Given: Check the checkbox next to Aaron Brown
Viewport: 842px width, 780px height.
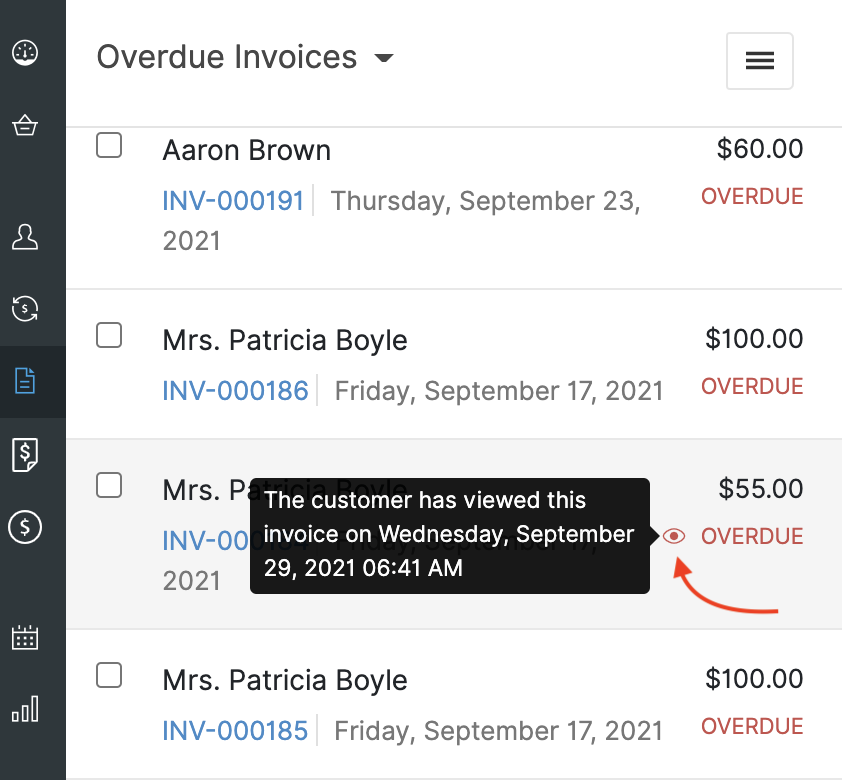Looking at the screenshot, I should tap(109, 145).
